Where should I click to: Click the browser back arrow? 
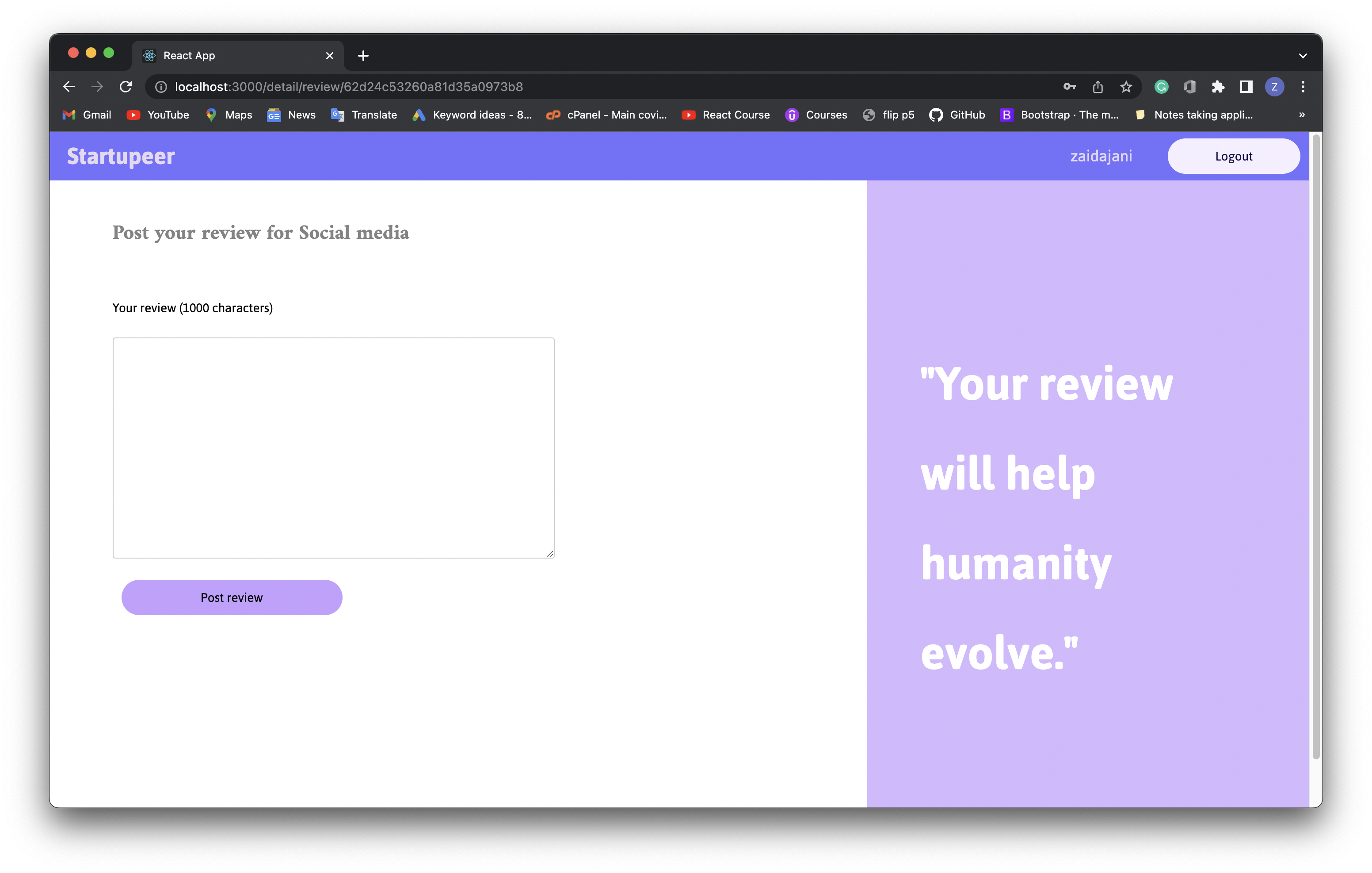69,87
